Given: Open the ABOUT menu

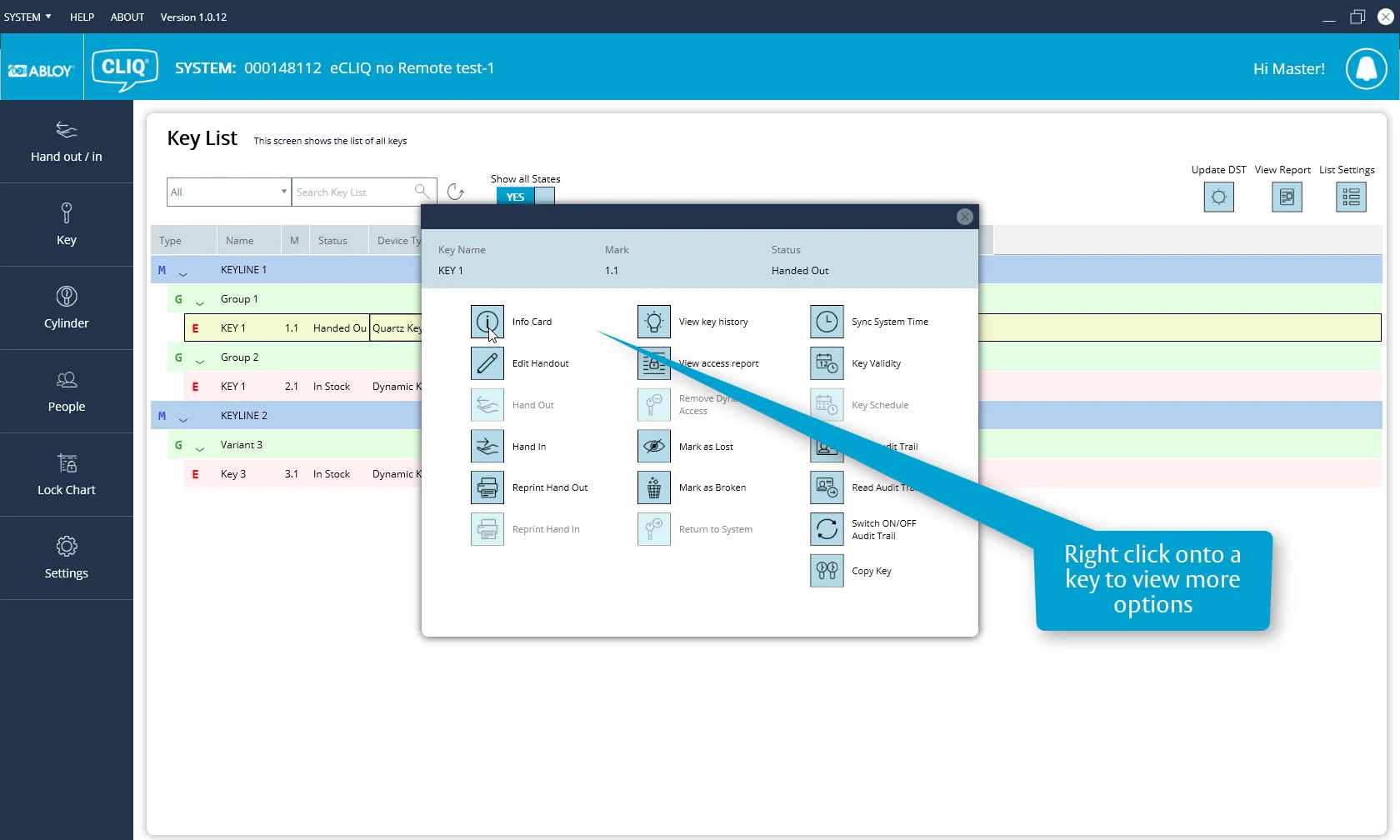Looking at the screenshot, I should pyautogui.click(x=127, y=17).
